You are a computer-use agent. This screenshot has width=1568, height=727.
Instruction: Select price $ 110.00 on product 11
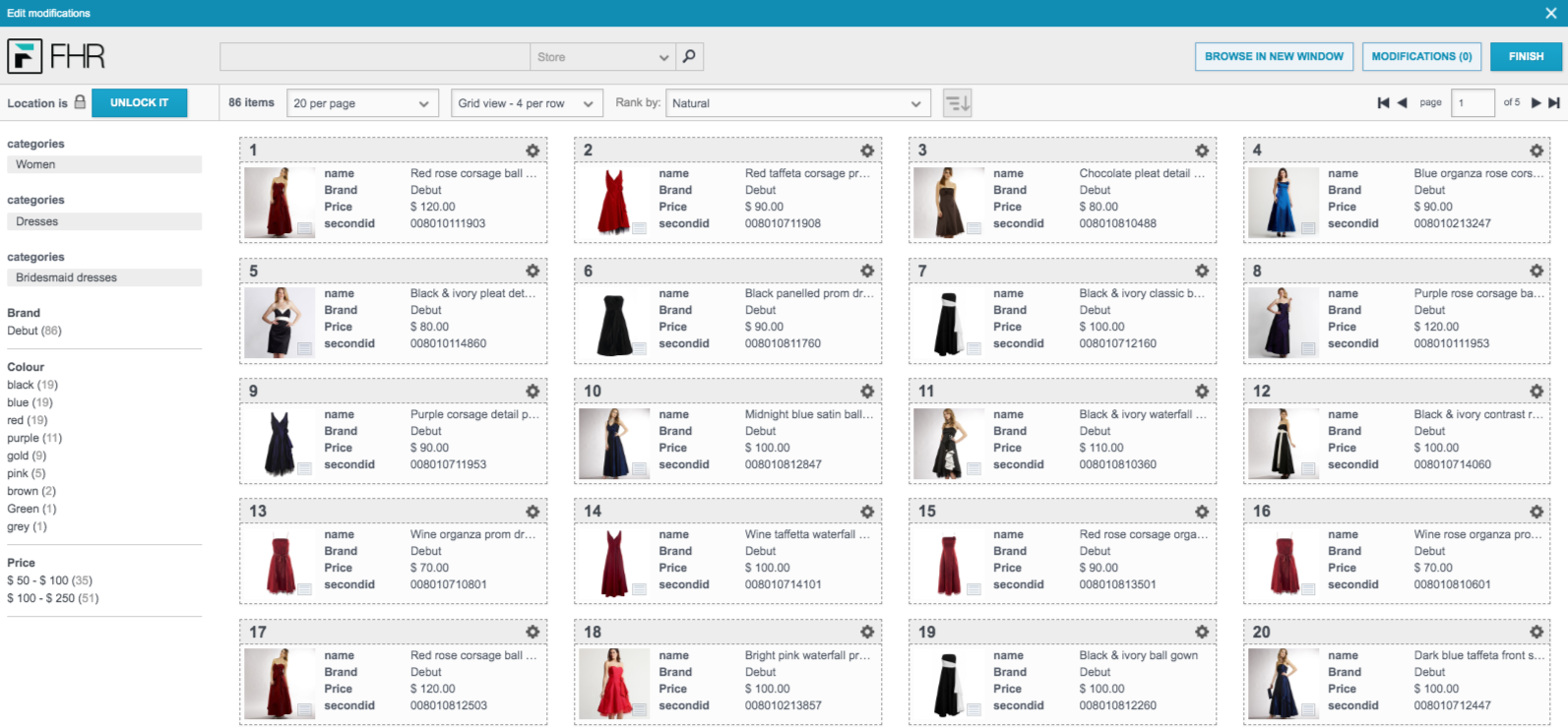point(1101,448)
